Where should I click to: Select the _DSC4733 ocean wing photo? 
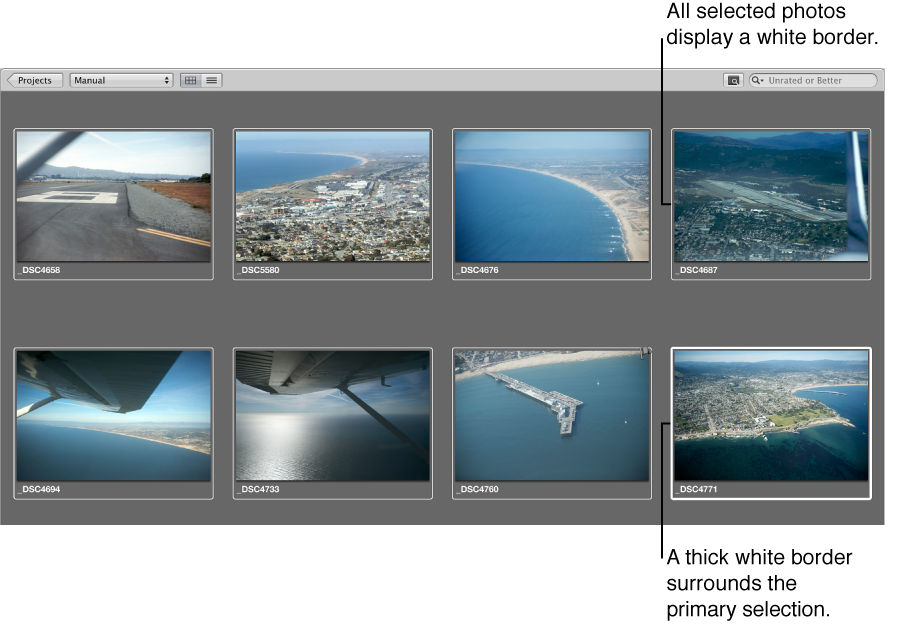click(x=332, y=416)
